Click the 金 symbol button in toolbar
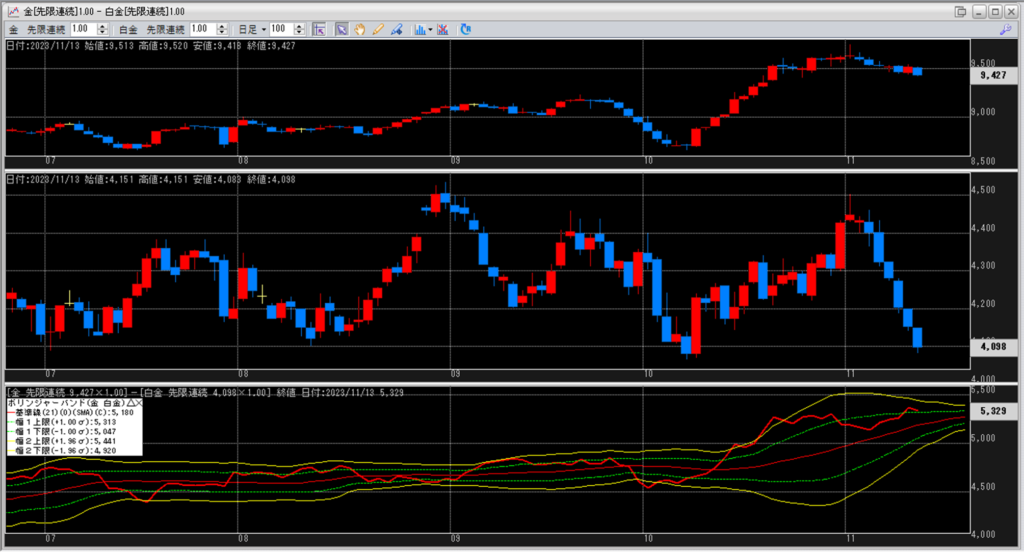Screen dimensions: 1024x552 pos(14,29)
